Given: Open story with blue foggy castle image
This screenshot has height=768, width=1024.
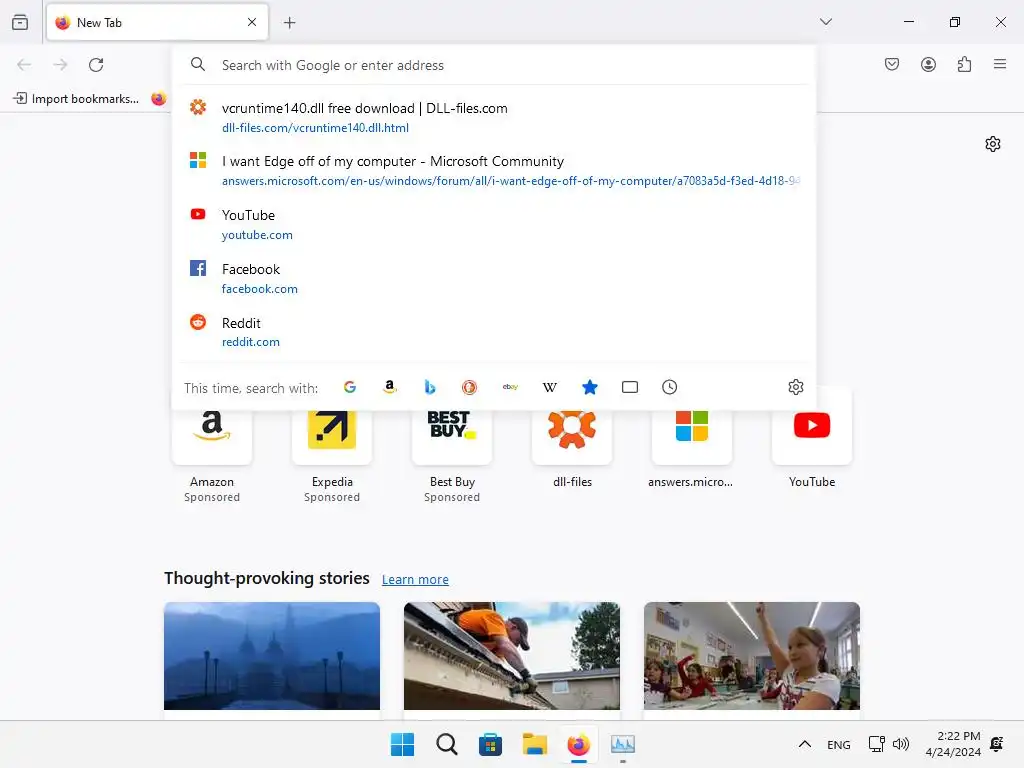Looking at the screenshot, I should tap(272, 656).
